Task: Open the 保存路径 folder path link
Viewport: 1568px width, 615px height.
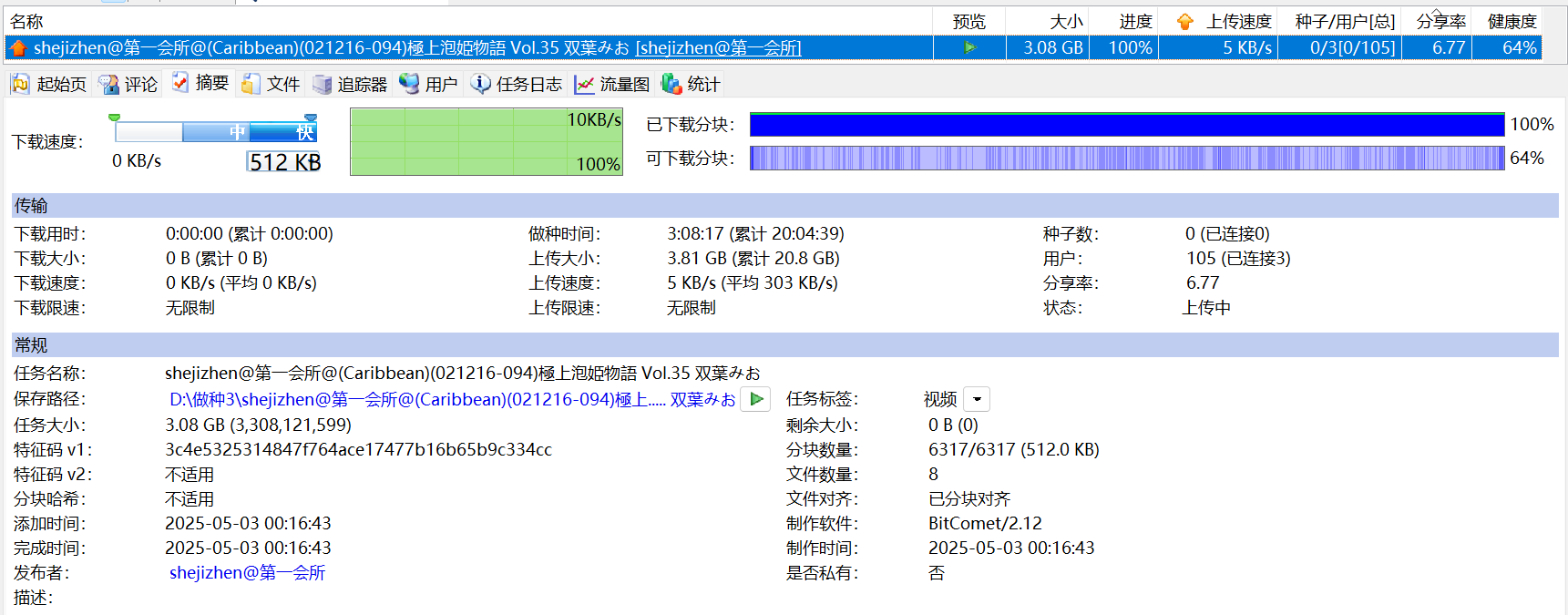Action: [x=452, y=400]
